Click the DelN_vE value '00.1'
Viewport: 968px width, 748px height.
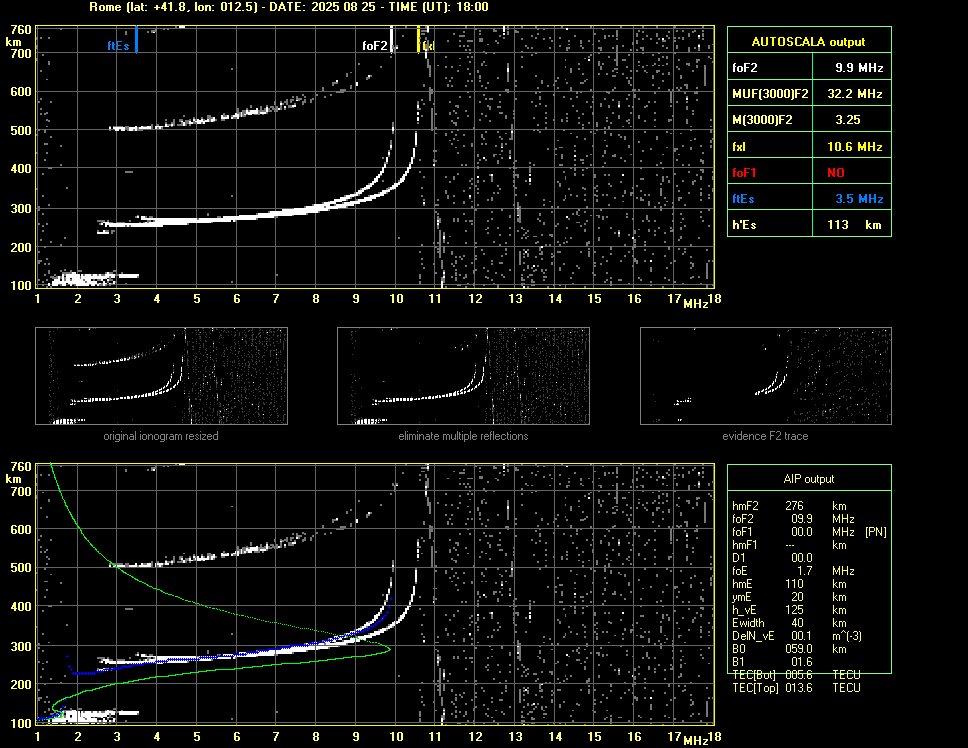pos(802,636)
